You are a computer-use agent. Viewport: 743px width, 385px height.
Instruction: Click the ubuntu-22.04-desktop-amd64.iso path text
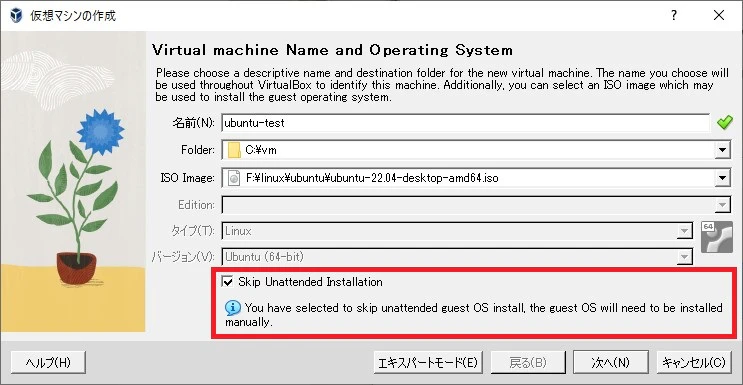[372, 179]
